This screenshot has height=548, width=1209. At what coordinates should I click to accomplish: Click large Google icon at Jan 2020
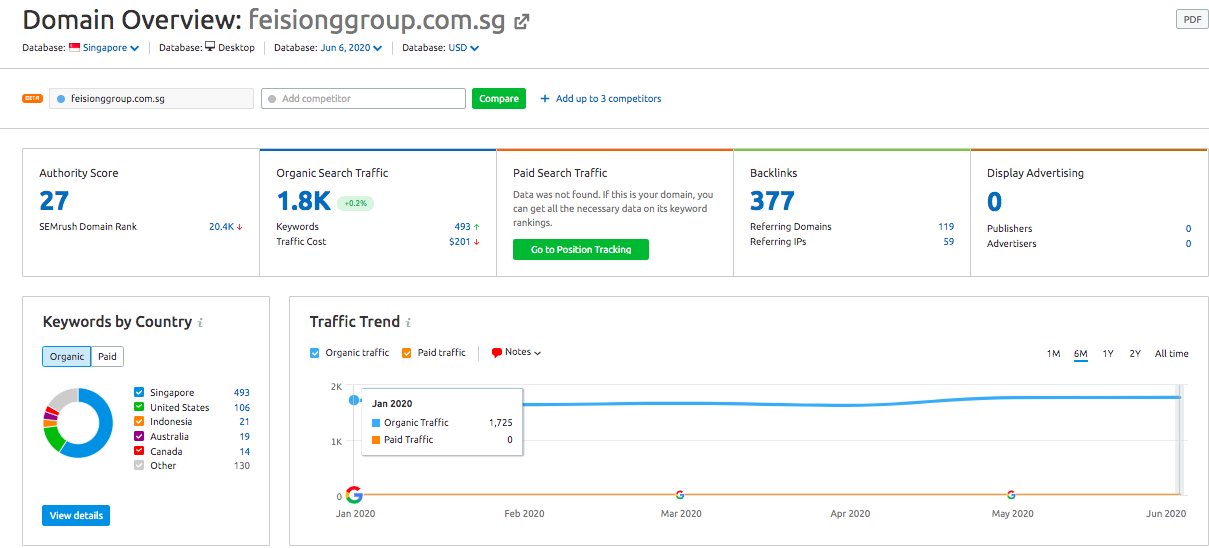click(x=354, y=494)
